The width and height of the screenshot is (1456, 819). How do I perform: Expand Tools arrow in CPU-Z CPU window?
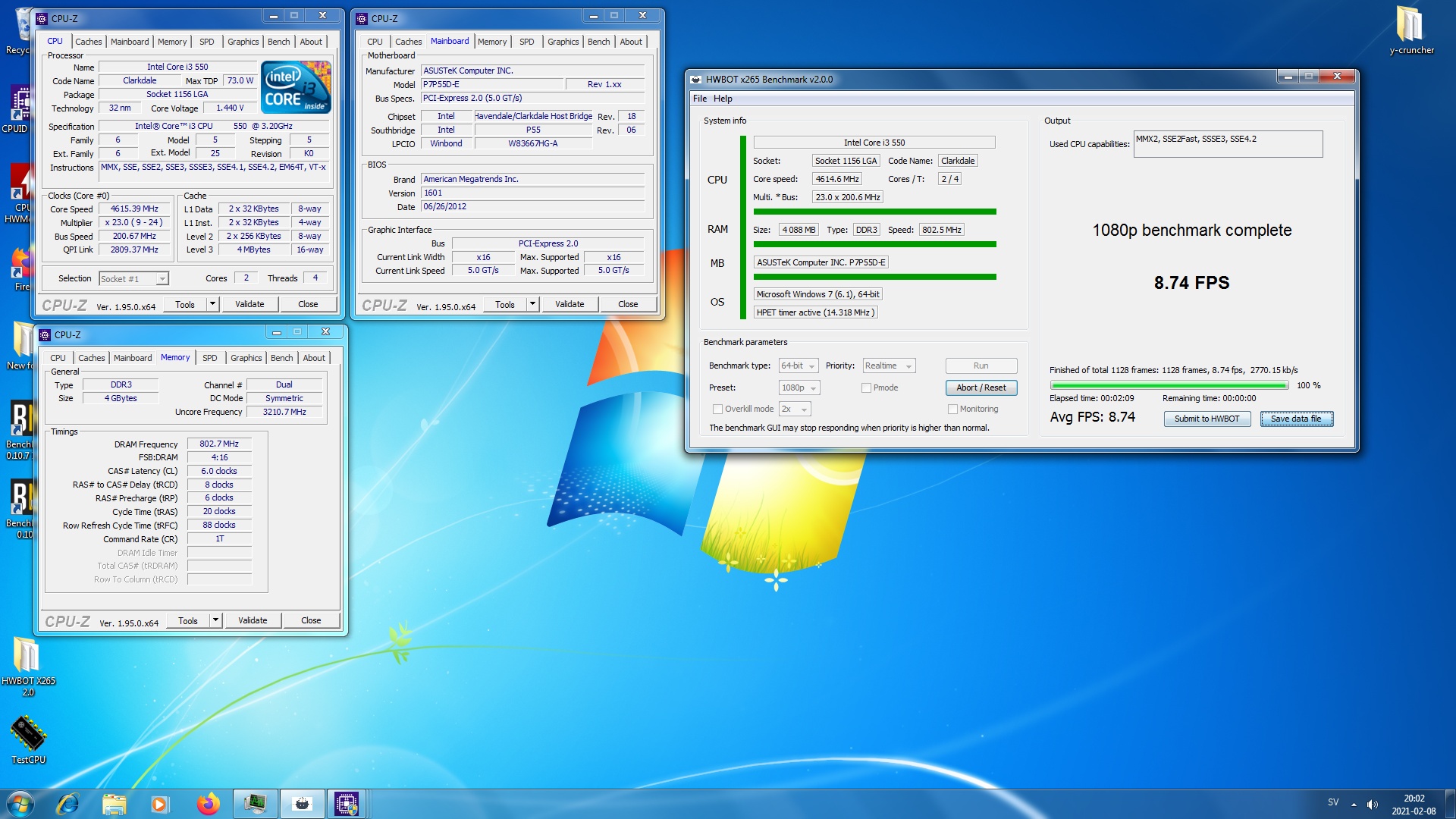(212, 304)
